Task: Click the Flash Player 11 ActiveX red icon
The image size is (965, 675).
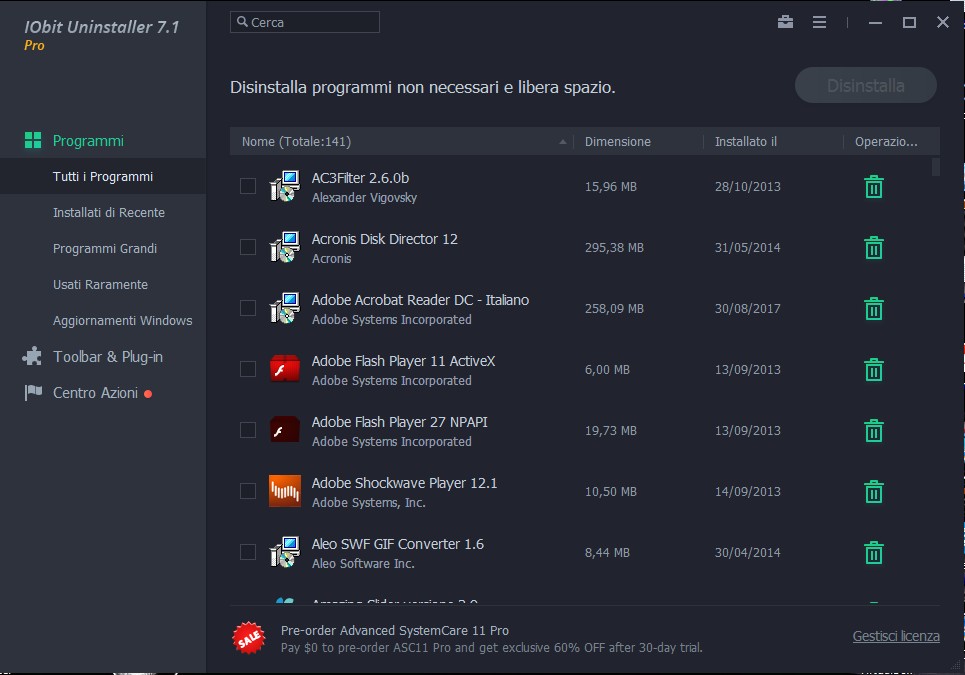Action: [285, 369]
